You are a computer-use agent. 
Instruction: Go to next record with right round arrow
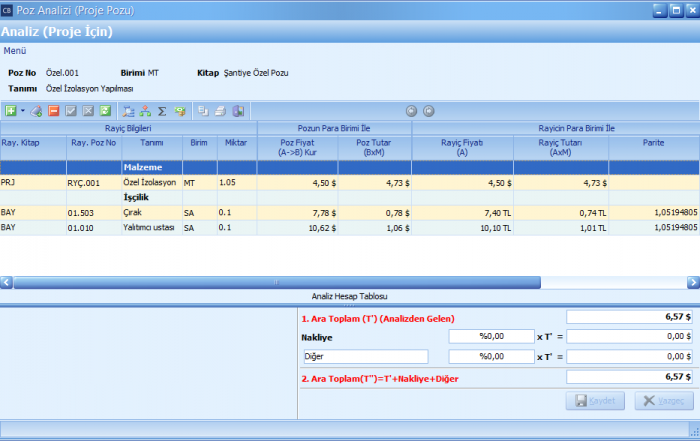coord(428,111)
